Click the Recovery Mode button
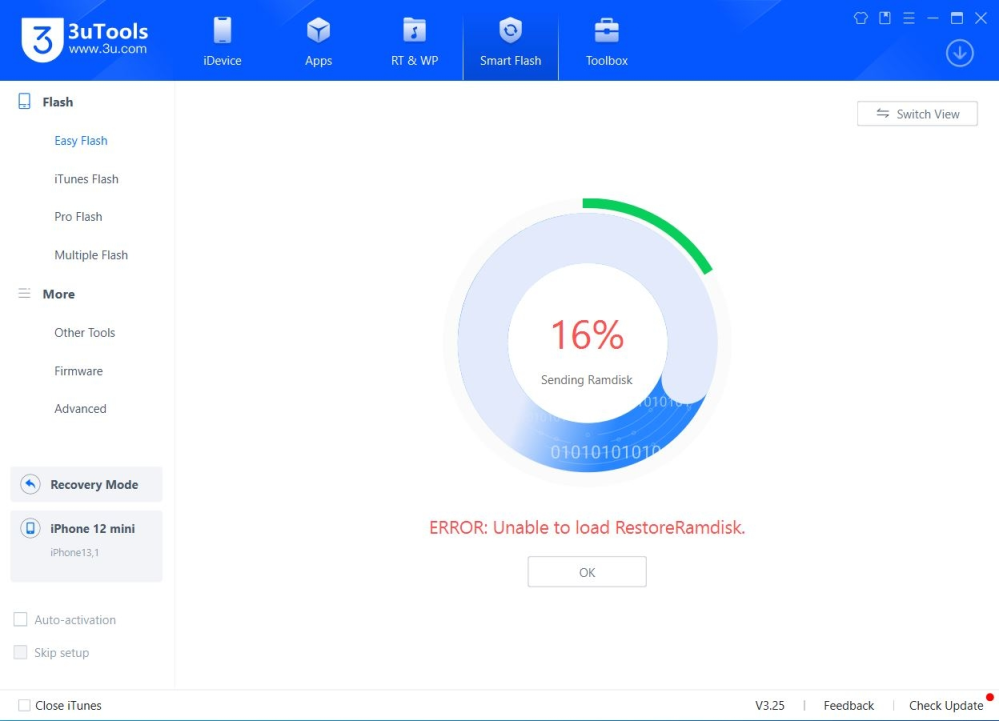 tap(87, 484)
